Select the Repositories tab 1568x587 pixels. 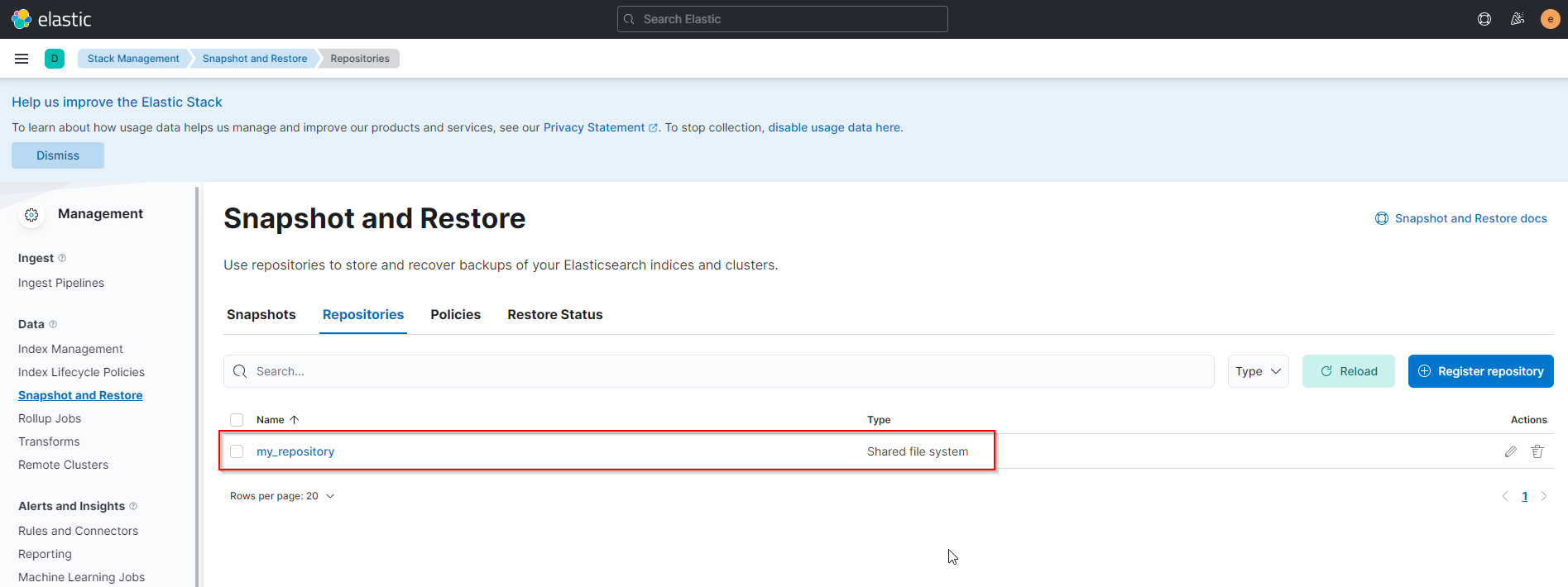tap(363, 314)
